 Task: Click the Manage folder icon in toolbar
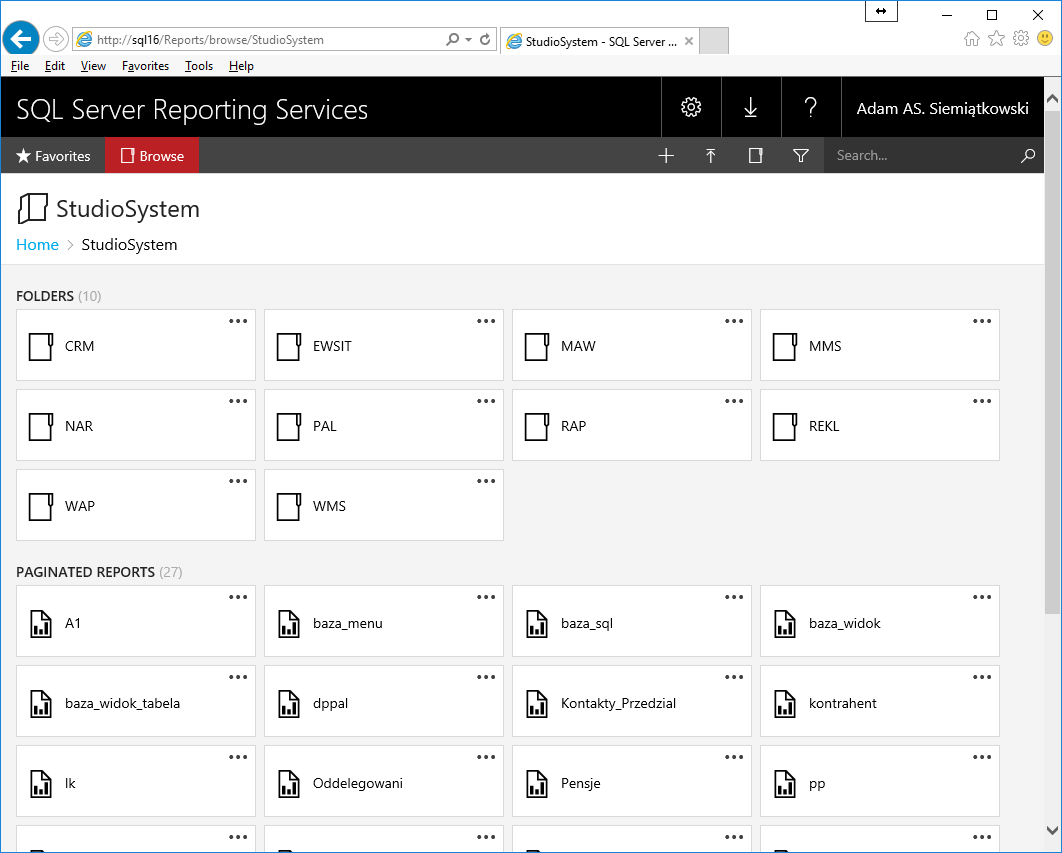[755, 156]
